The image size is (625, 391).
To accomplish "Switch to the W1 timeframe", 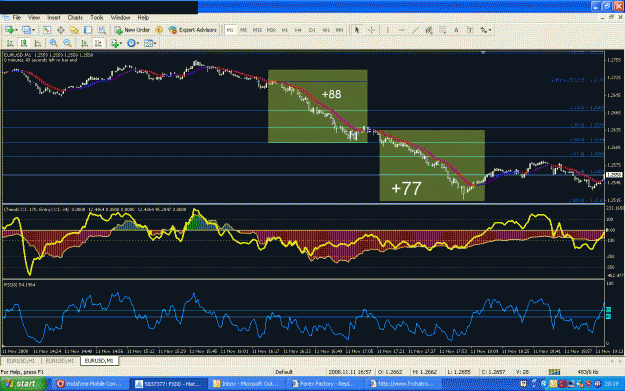I will [326, 30].
